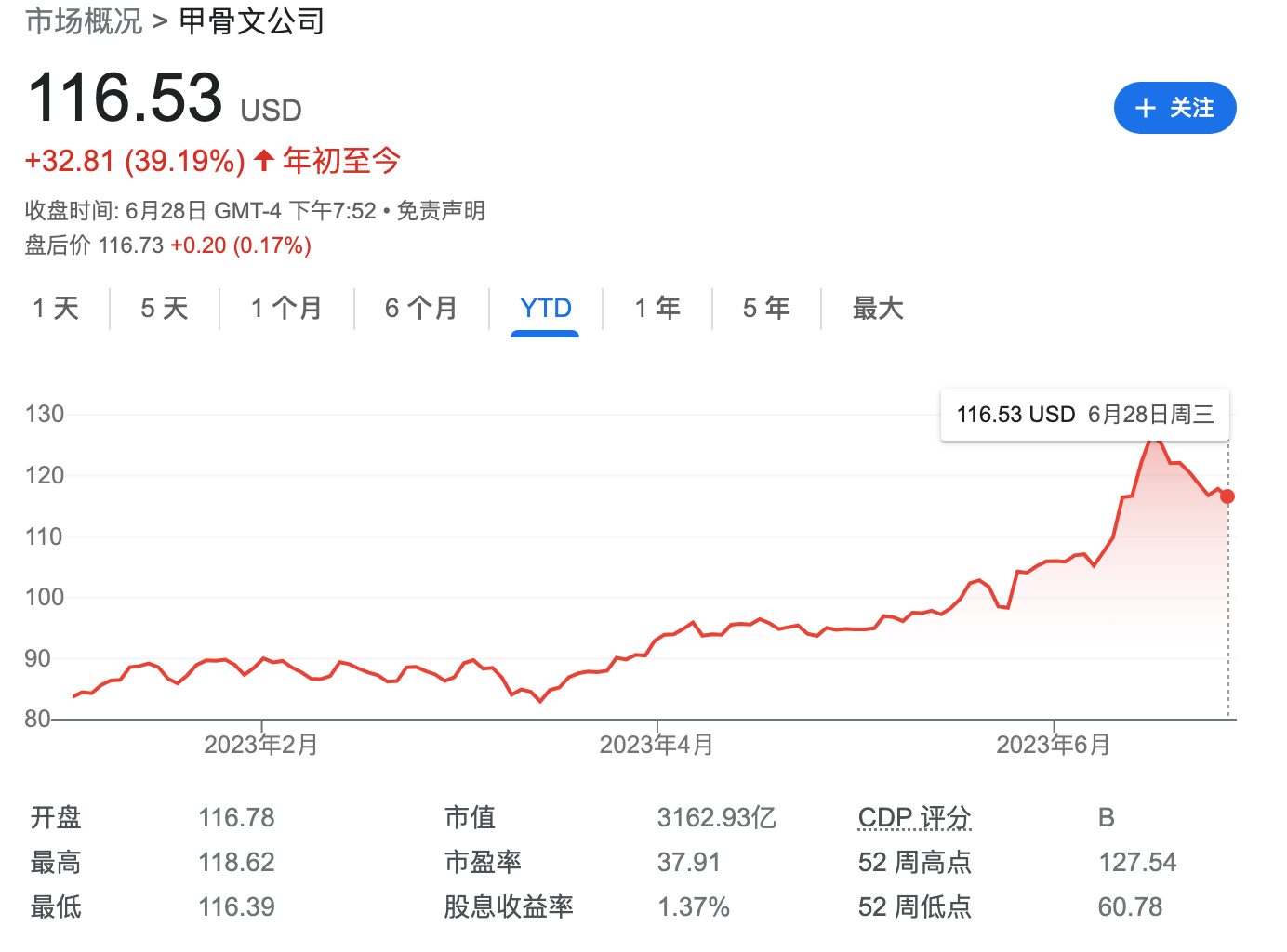Follow the stock with 关注 button
1287x952 pixels.
click(1175, 109)
